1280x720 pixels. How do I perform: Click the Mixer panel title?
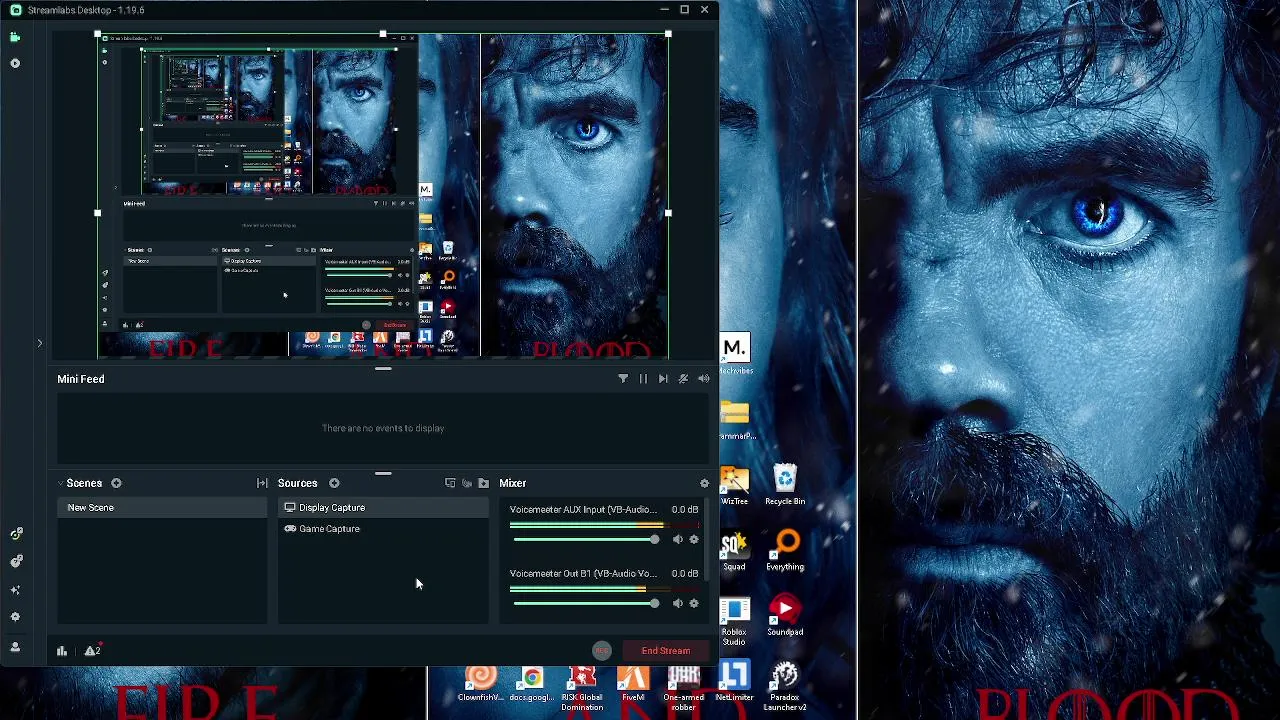(513, 483)
